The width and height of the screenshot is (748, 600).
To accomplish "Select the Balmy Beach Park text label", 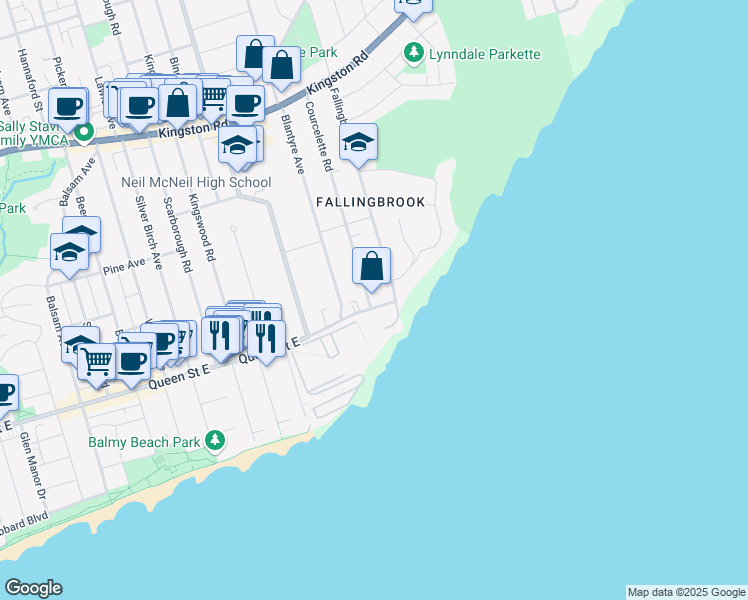I will (144, 442).
